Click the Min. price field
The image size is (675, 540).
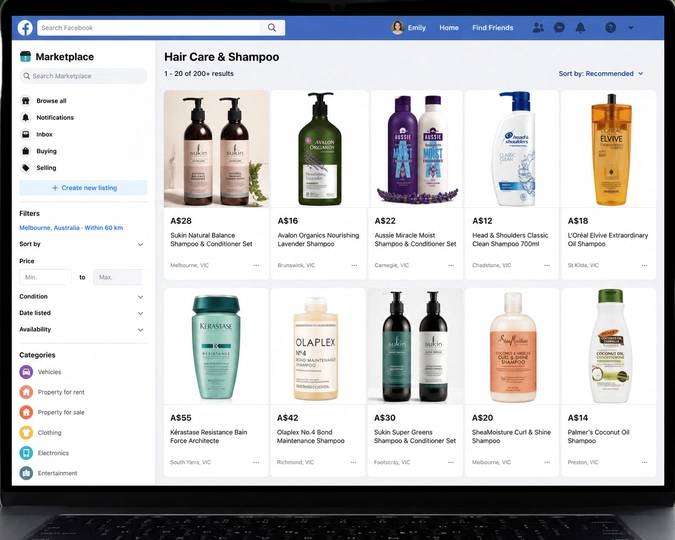click(x=45, y=277)
